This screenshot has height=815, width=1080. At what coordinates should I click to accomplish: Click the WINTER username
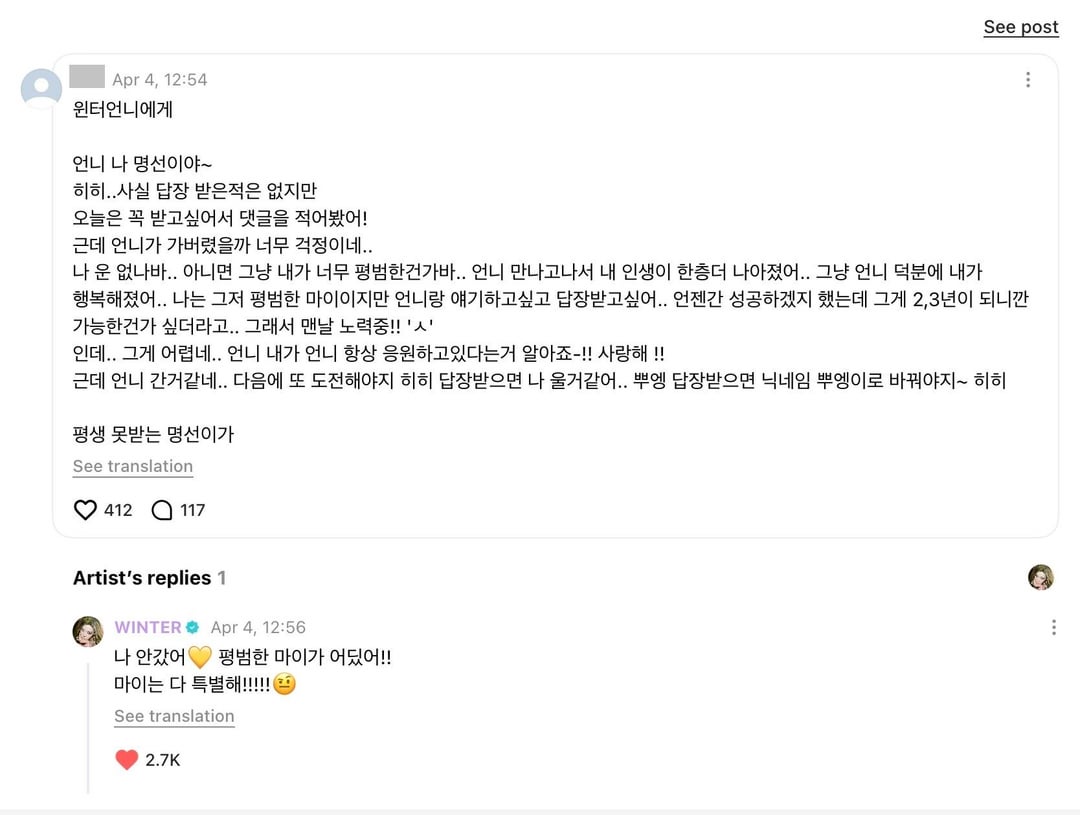coord(148,628)
